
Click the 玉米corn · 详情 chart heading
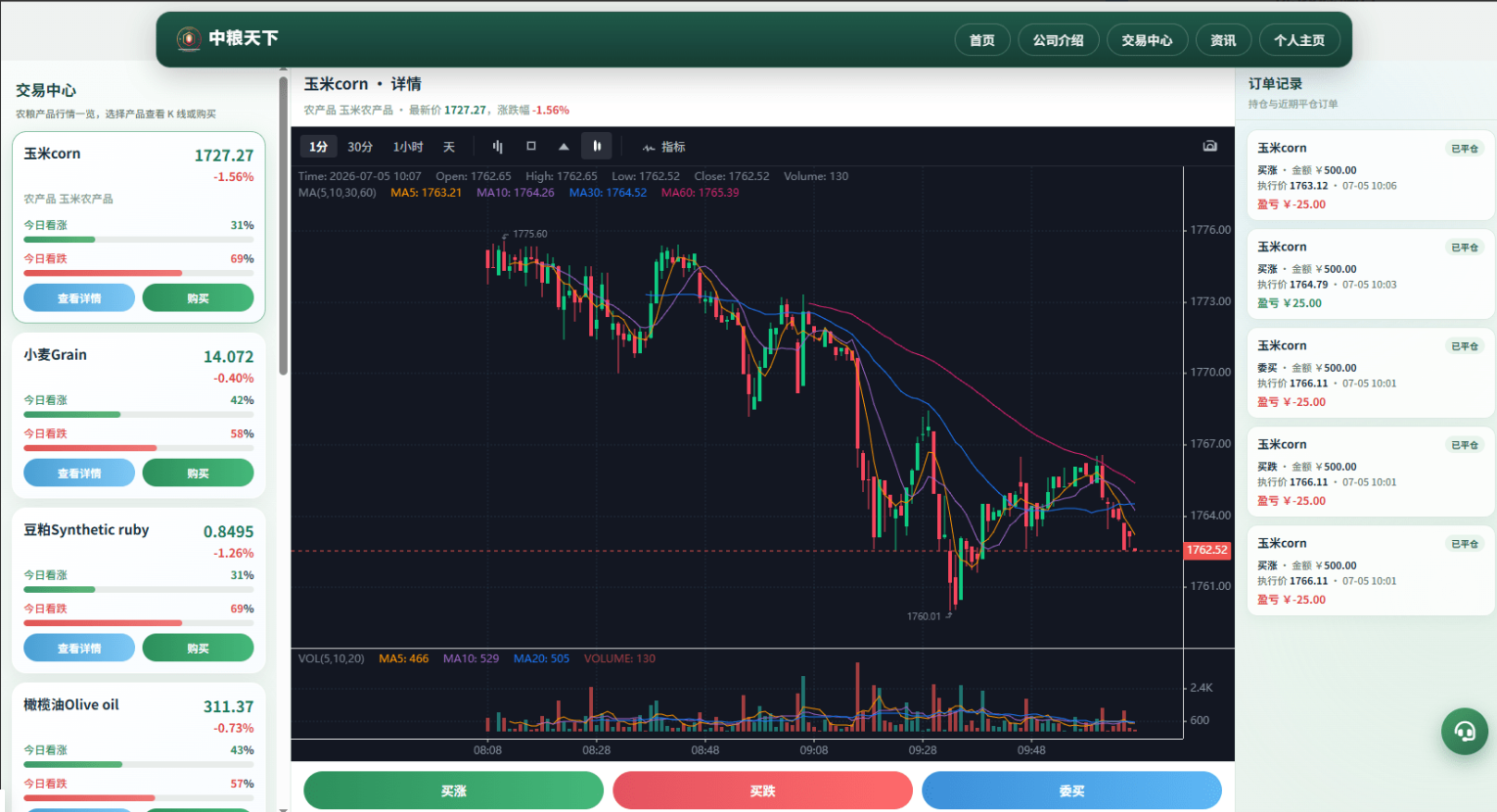pyautogui.click(x=363, y=84)
